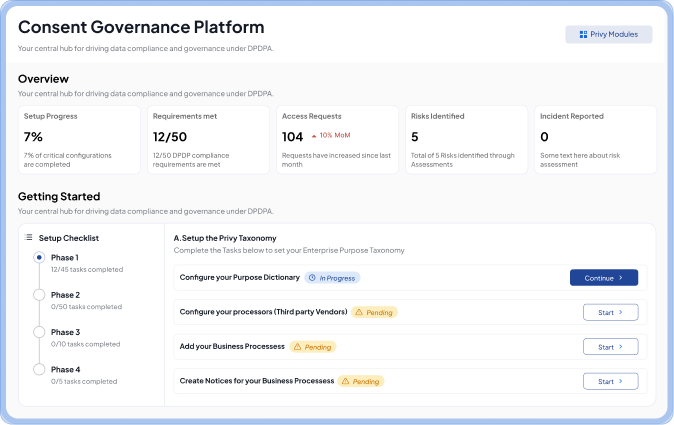Screen dimensions: 674x425
Task: Click the '12/45 tasks completed' text
Action: click(87, 269)
